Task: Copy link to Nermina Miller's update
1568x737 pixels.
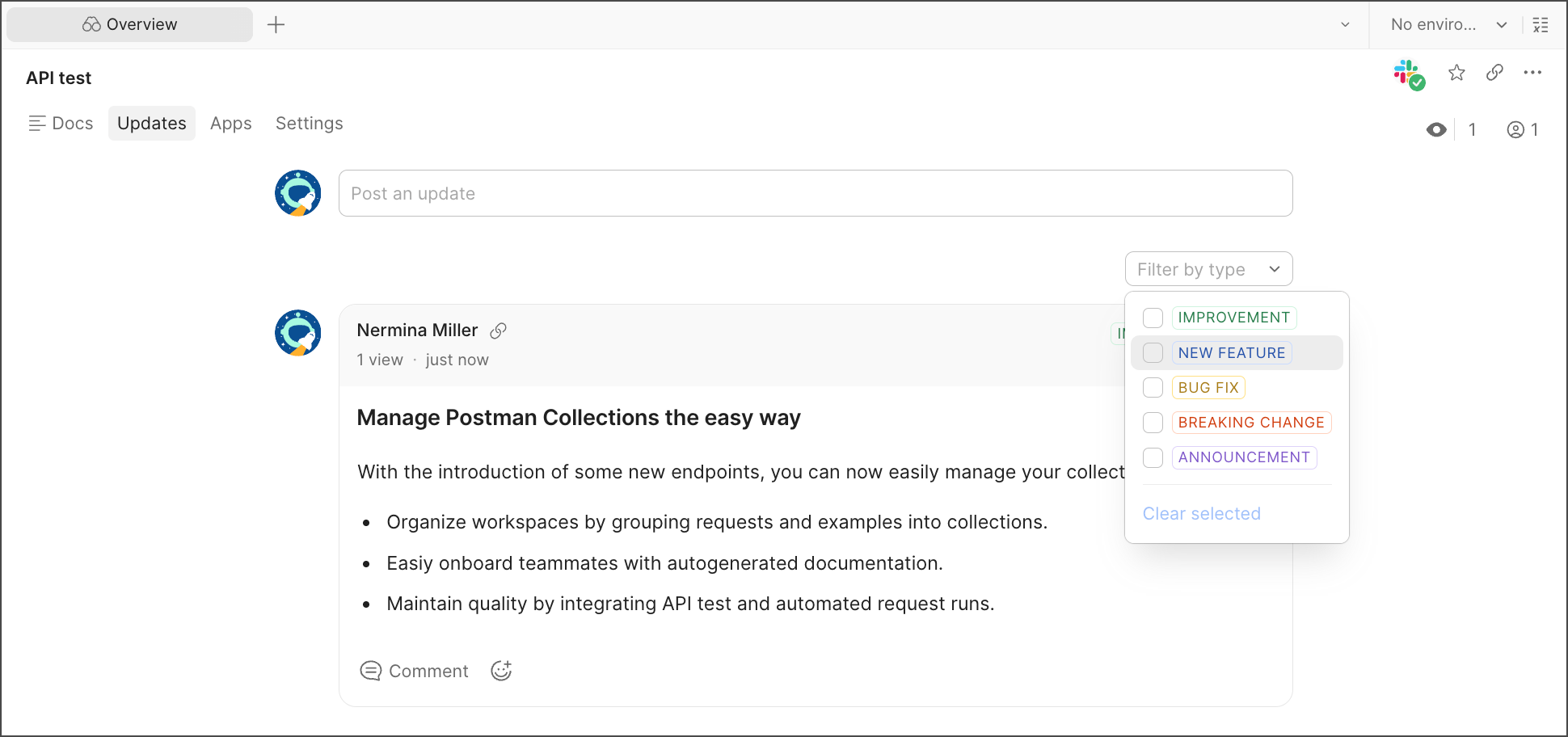Action: click(x=499, y=331)
